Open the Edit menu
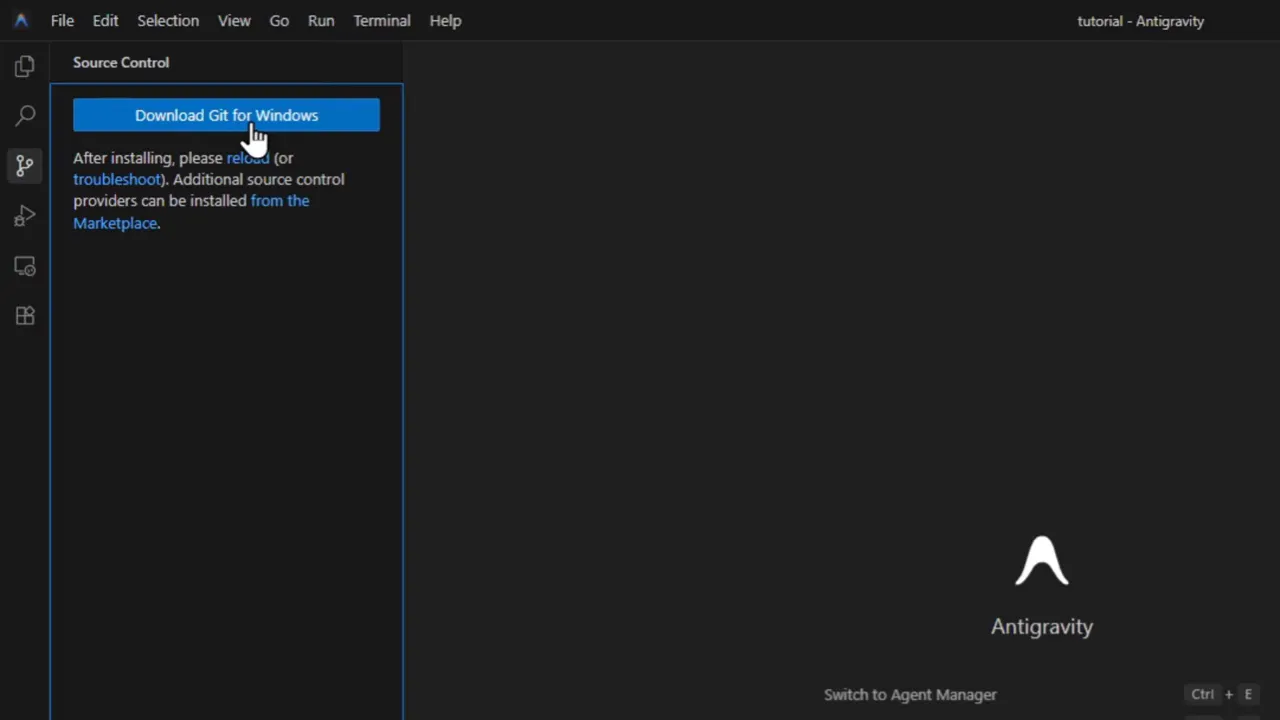 105,20
